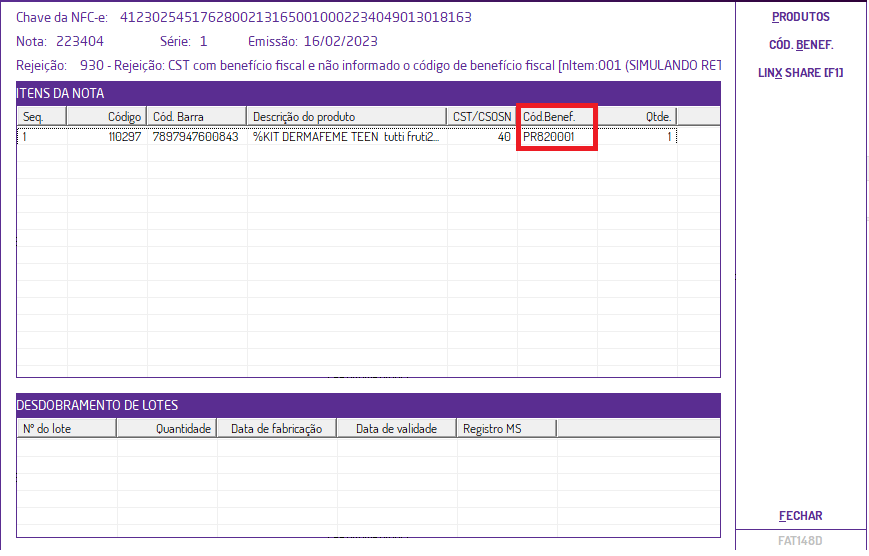Select the benefit code cell PR820001
Image resolution: width=869 pixels, height=556 pixels.
(x=557, y=137)
